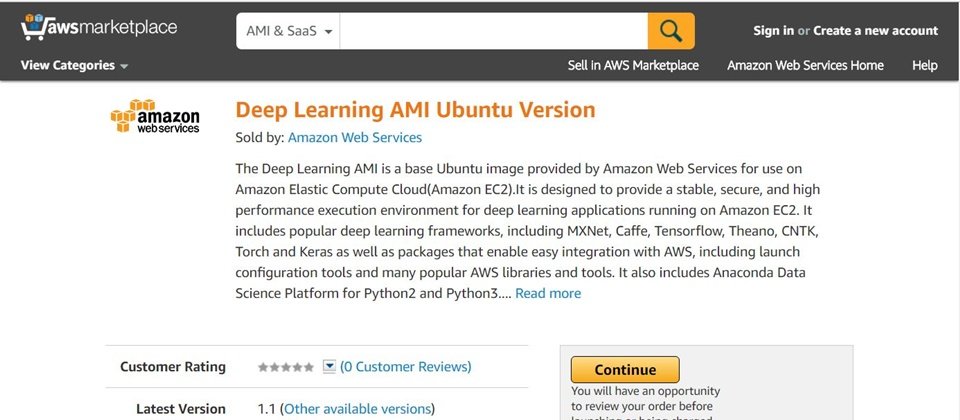Show Other available versions

357,409
